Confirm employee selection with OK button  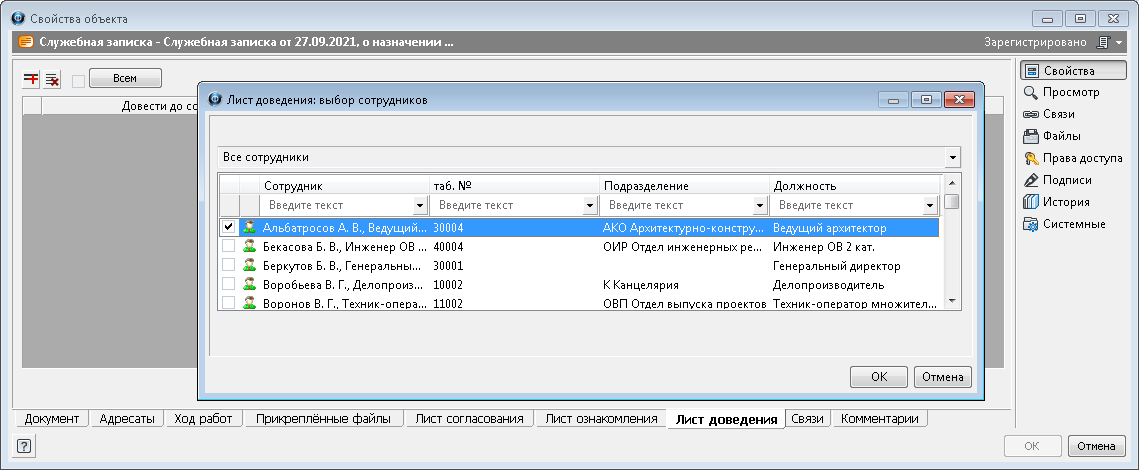pyautogui.click(x=878, y=377)
